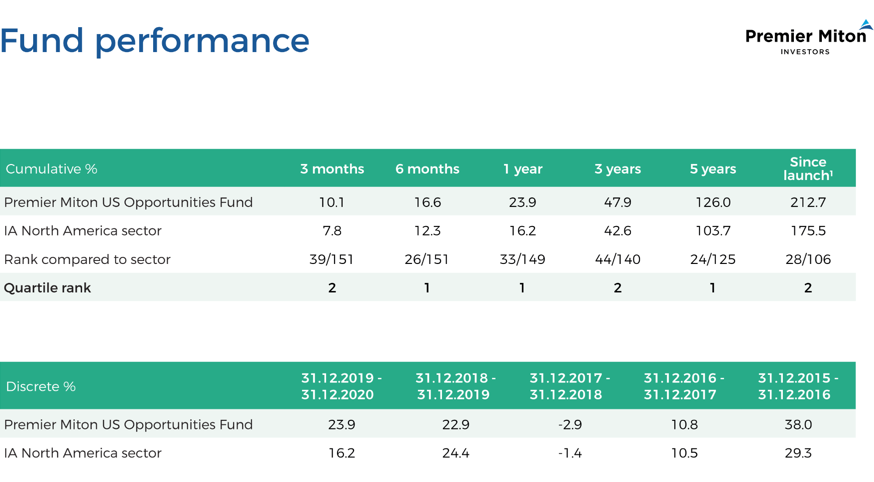874x482 pixels.
Task: Select discrete fund value 23.9 for 2019-2020
Action: (342, 425)
